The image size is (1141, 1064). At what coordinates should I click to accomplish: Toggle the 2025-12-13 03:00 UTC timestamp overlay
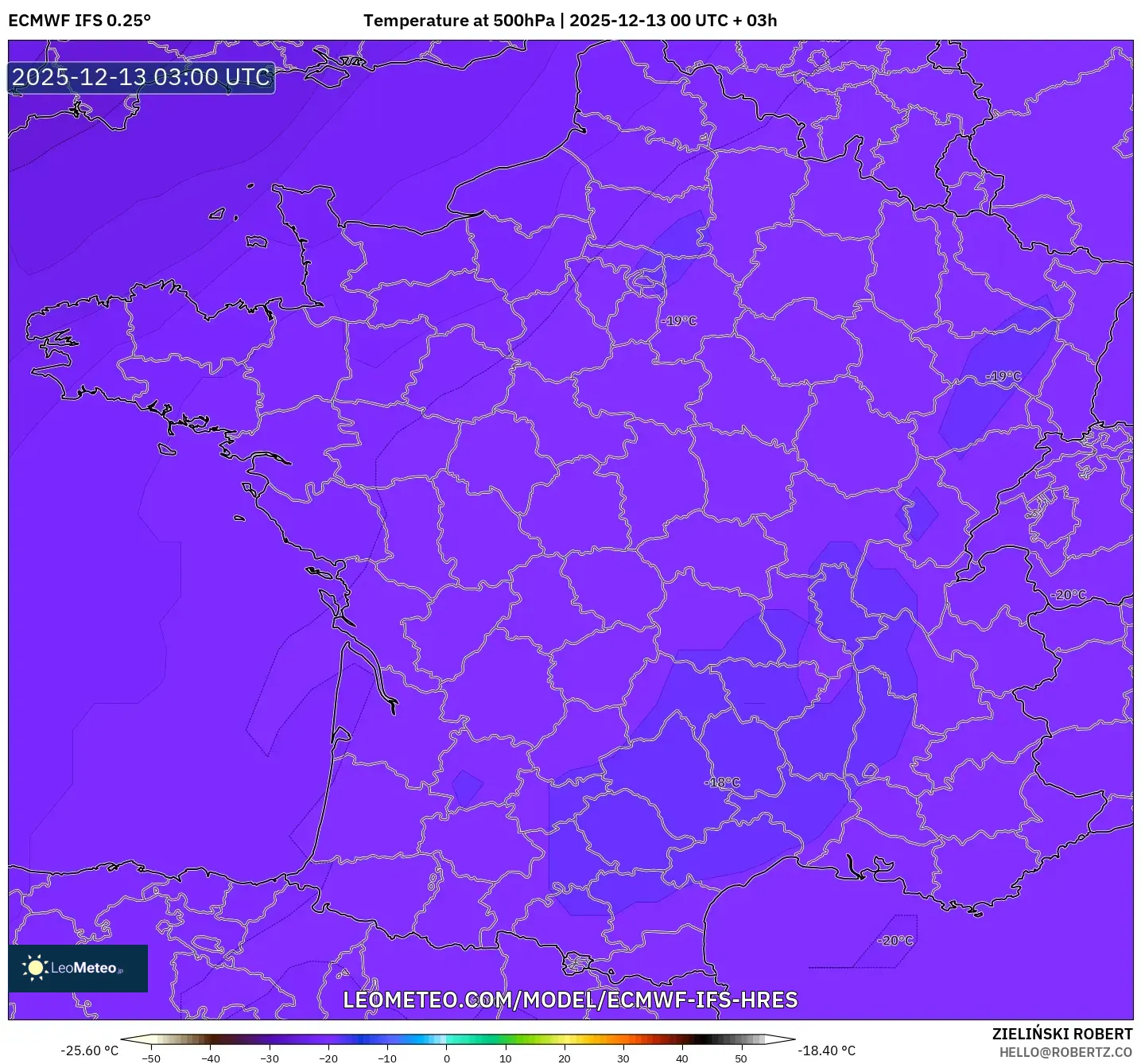140,78
